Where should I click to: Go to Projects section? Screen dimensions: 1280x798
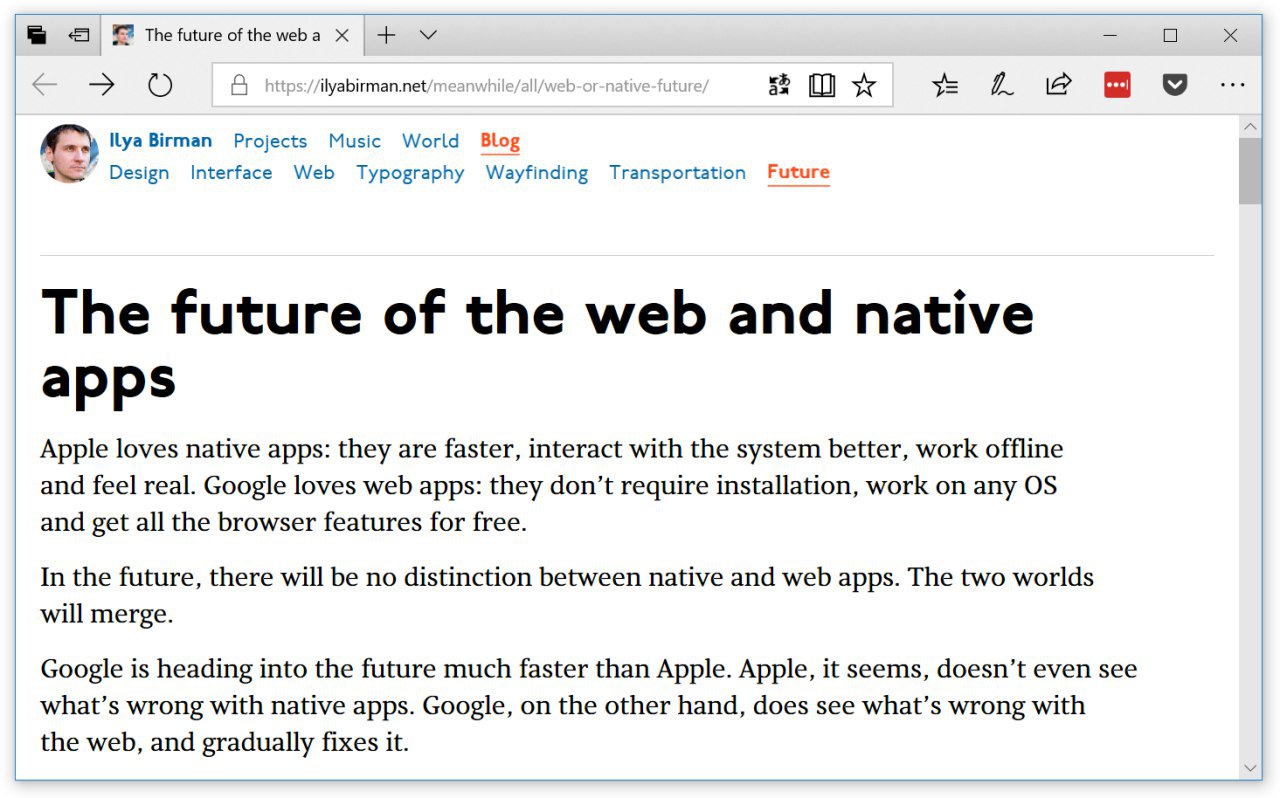270,141
